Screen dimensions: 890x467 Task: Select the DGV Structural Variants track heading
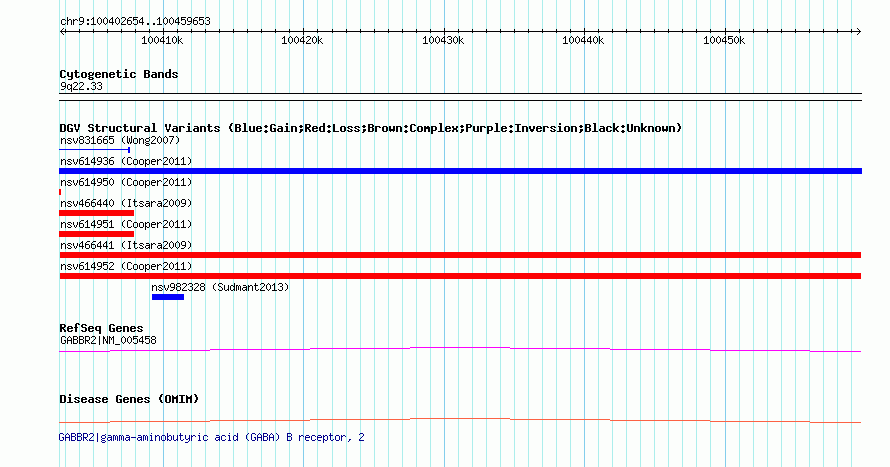point(370,128)
